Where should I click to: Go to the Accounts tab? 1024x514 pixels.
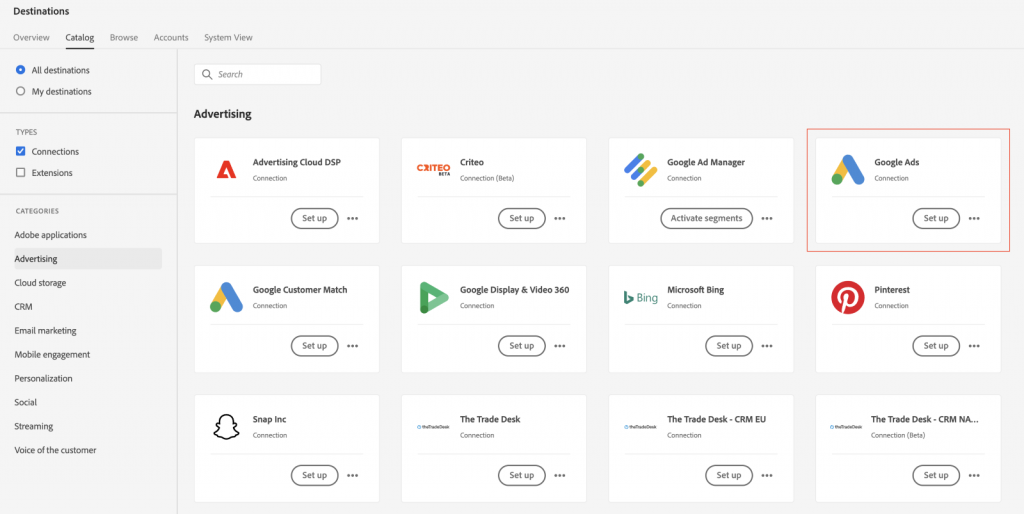(x=171, y=37)
